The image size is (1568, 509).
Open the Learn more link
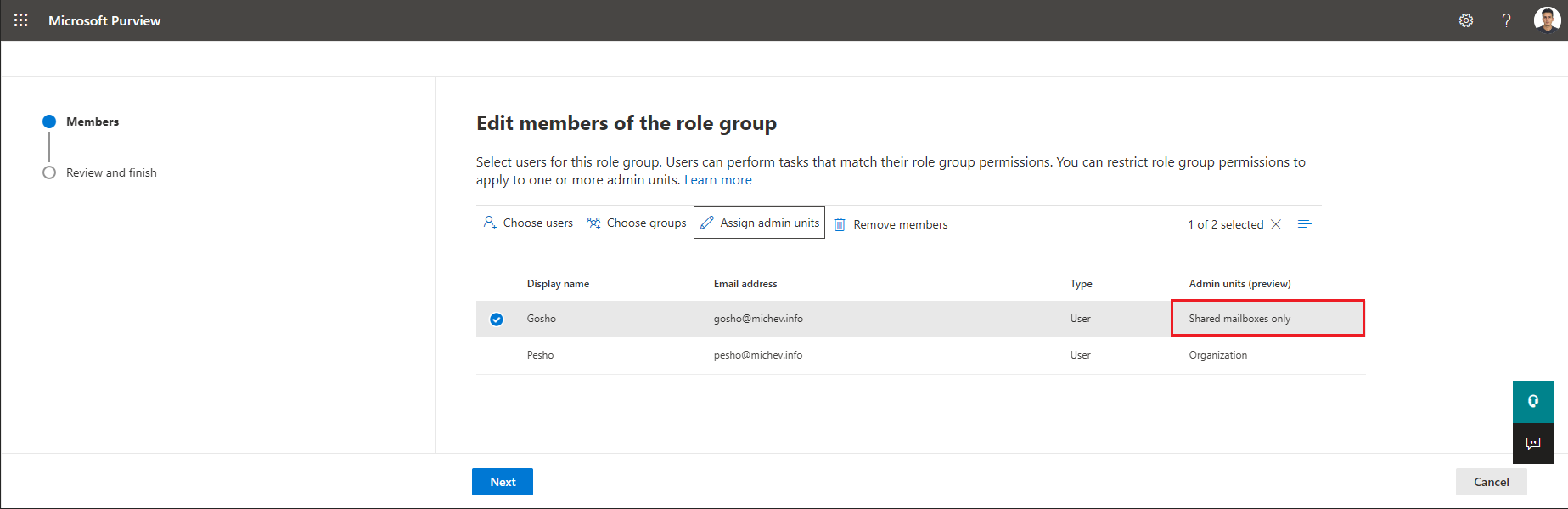click(x=717, y=180)
